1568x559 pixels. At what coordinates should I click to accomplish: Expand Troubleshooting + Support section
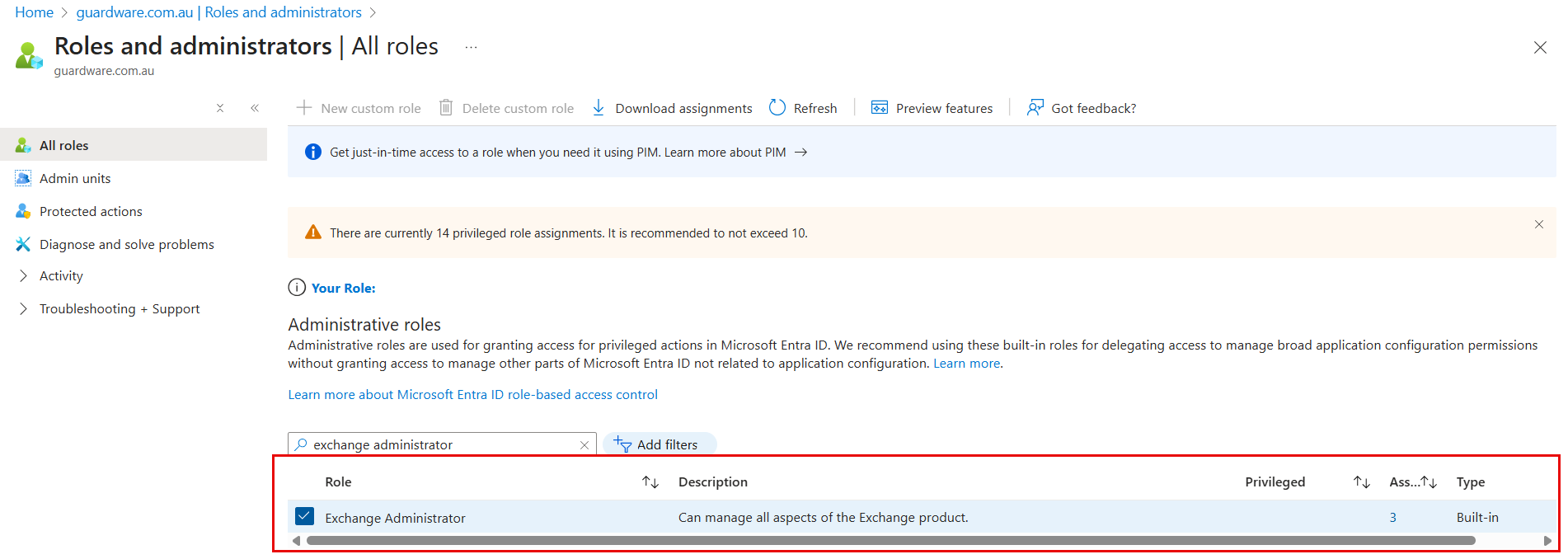[23, 309]
